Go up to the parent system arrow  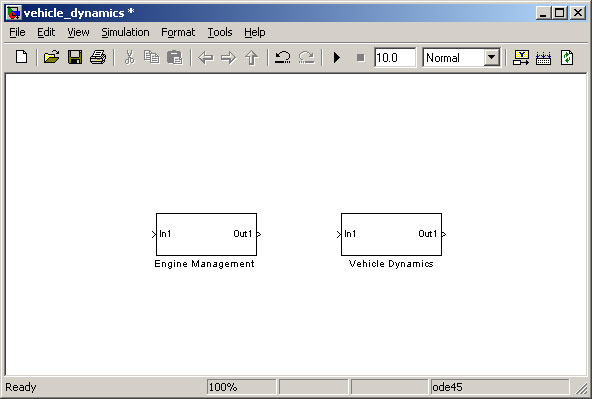(x=251, y=58)
